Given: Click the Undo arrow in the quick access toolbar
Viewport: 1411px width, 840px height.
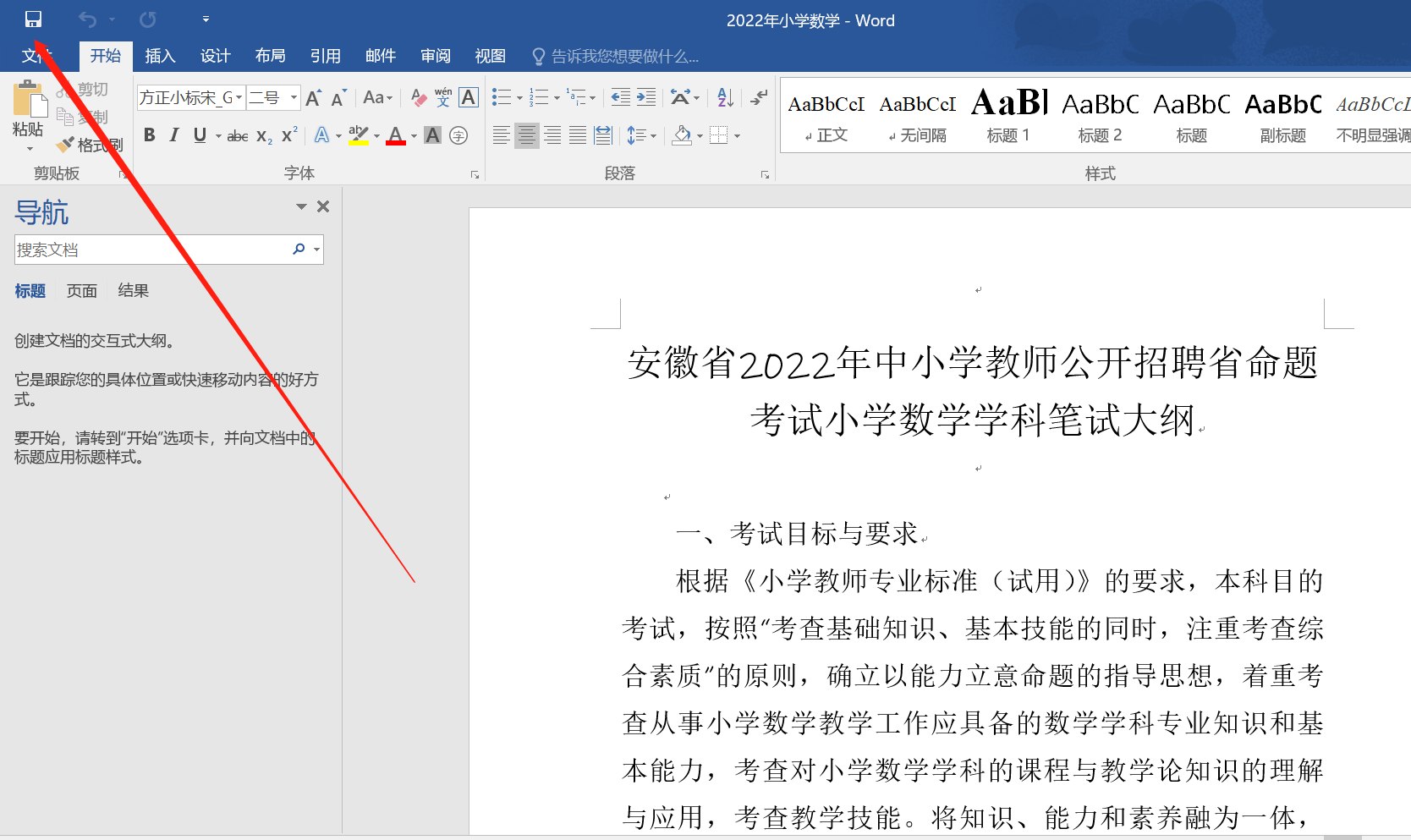Looking at the screenshot, I should click(x=87, y=19).
